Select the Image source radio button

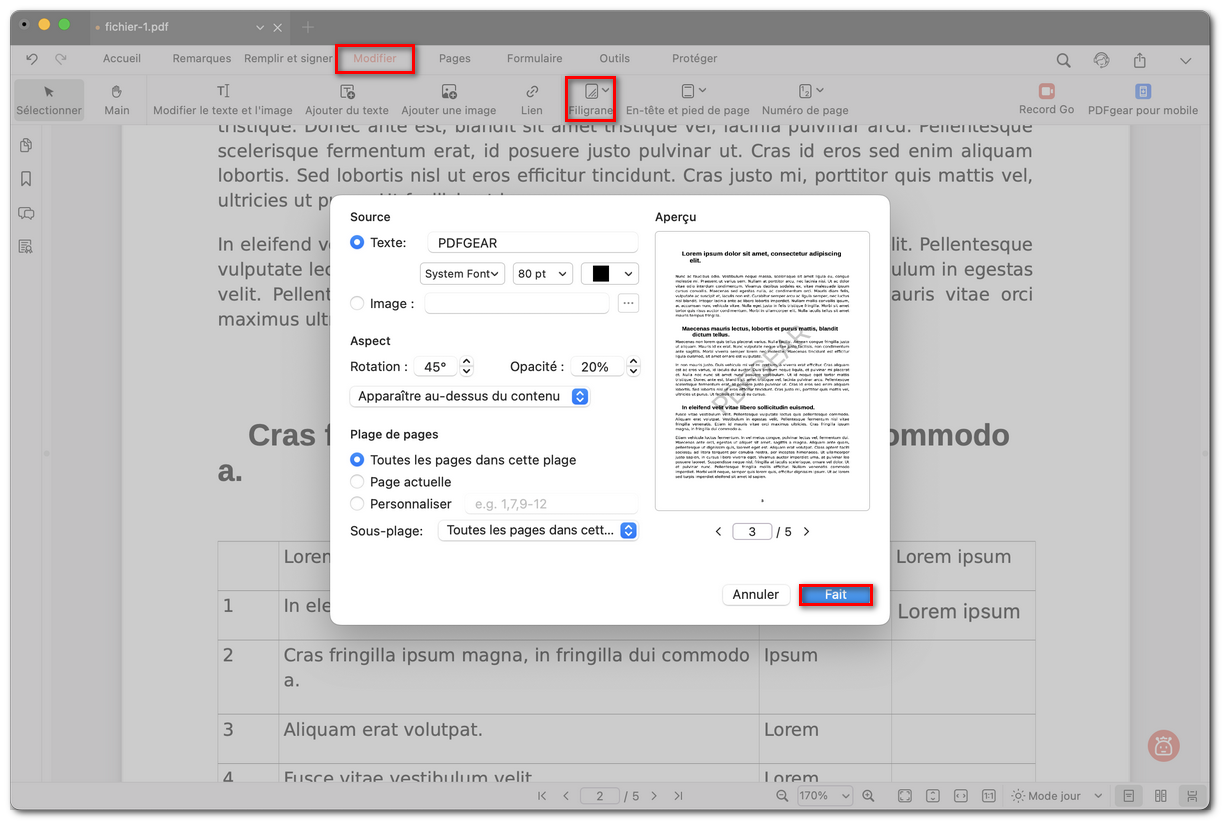[357, 303]
